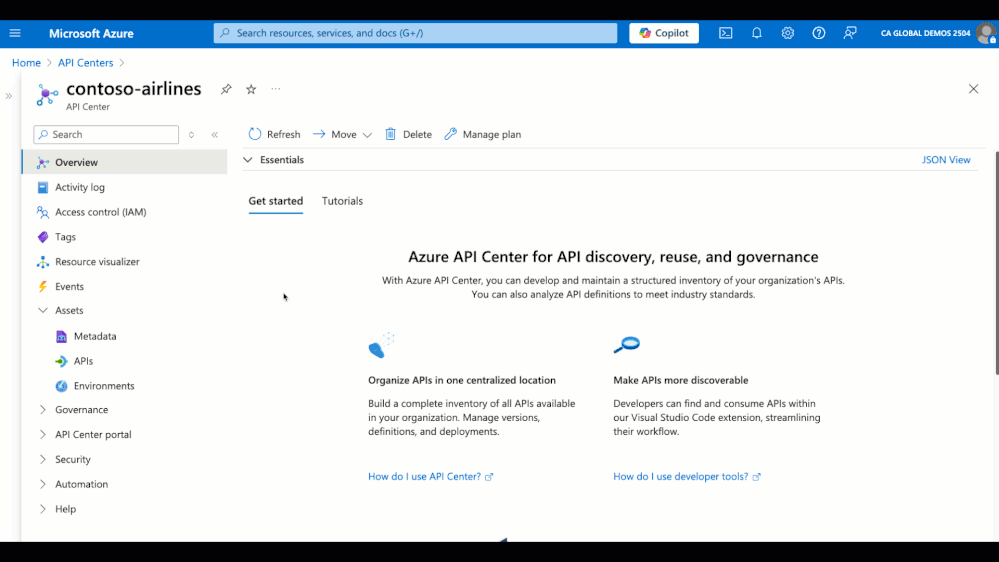Click the contoso-airlines API Center icon
The image size is (999, 562).
tap(47, 95)
